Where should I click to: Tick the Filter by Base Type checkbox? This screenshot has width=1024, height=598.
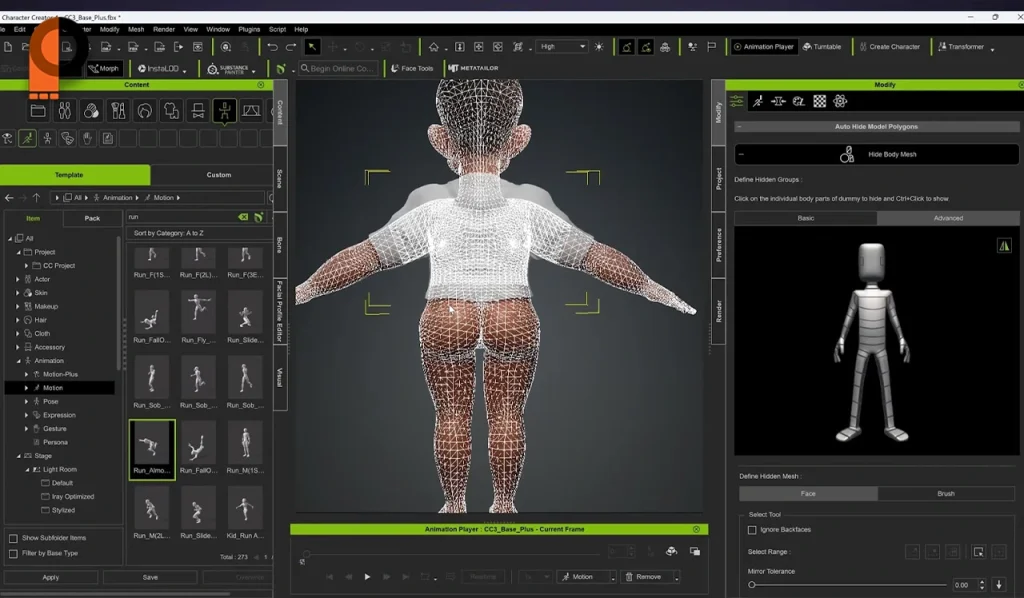click(13, 553)
